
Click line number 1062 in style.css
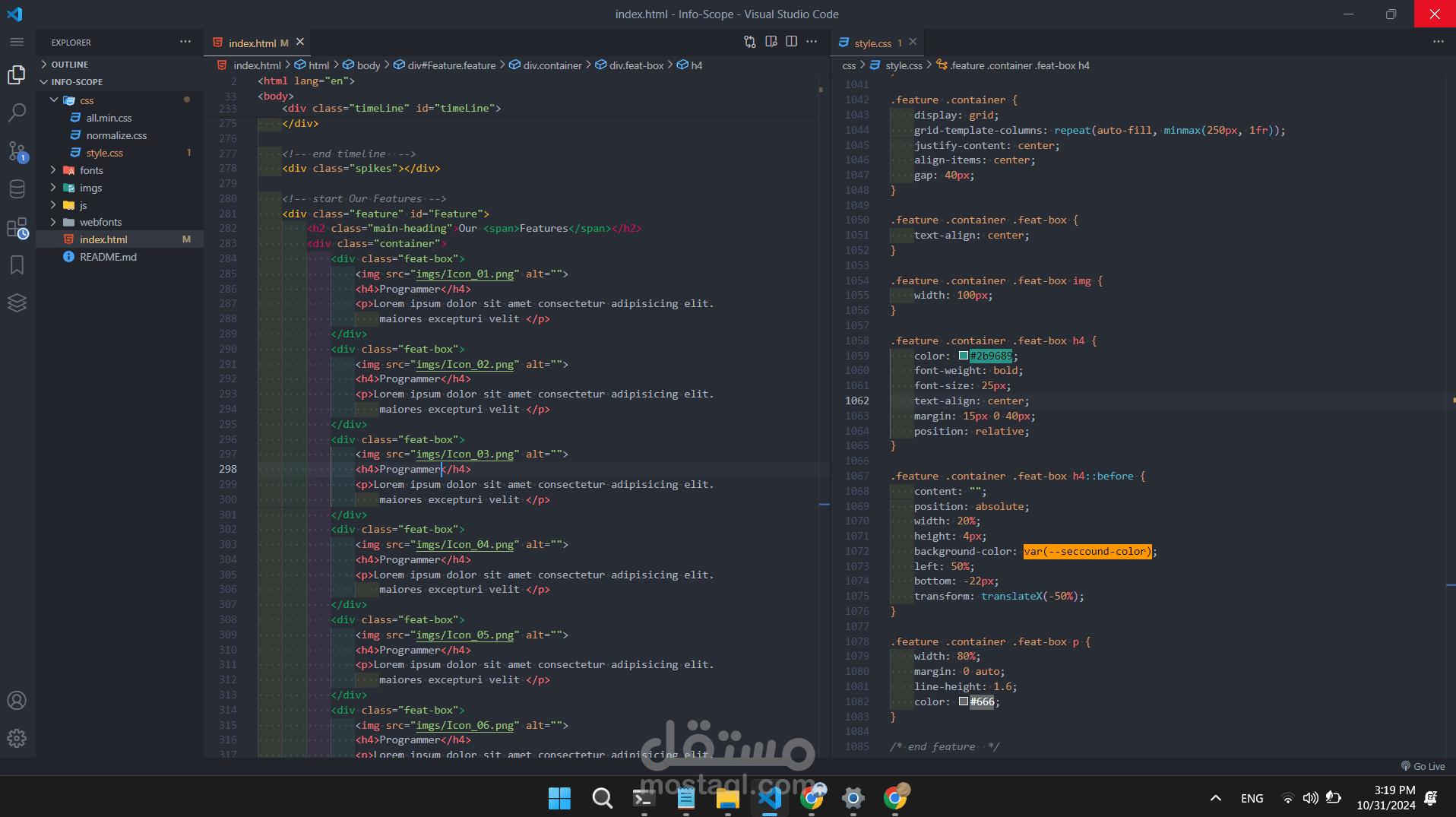click(x=856, y=401)
